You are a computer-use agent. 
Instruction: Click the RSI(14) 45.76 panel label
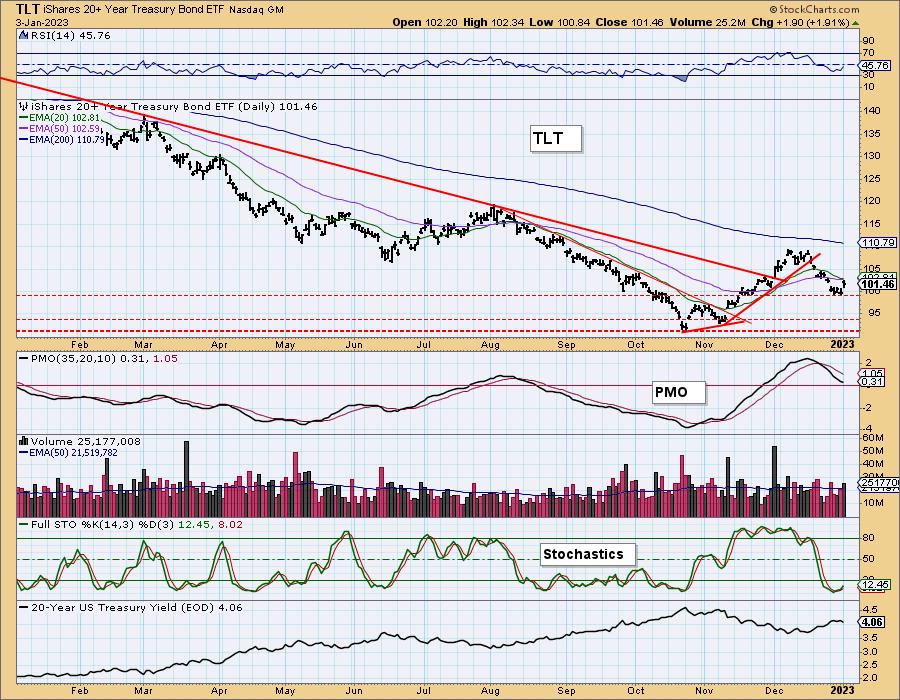click(x=70, y=35)
